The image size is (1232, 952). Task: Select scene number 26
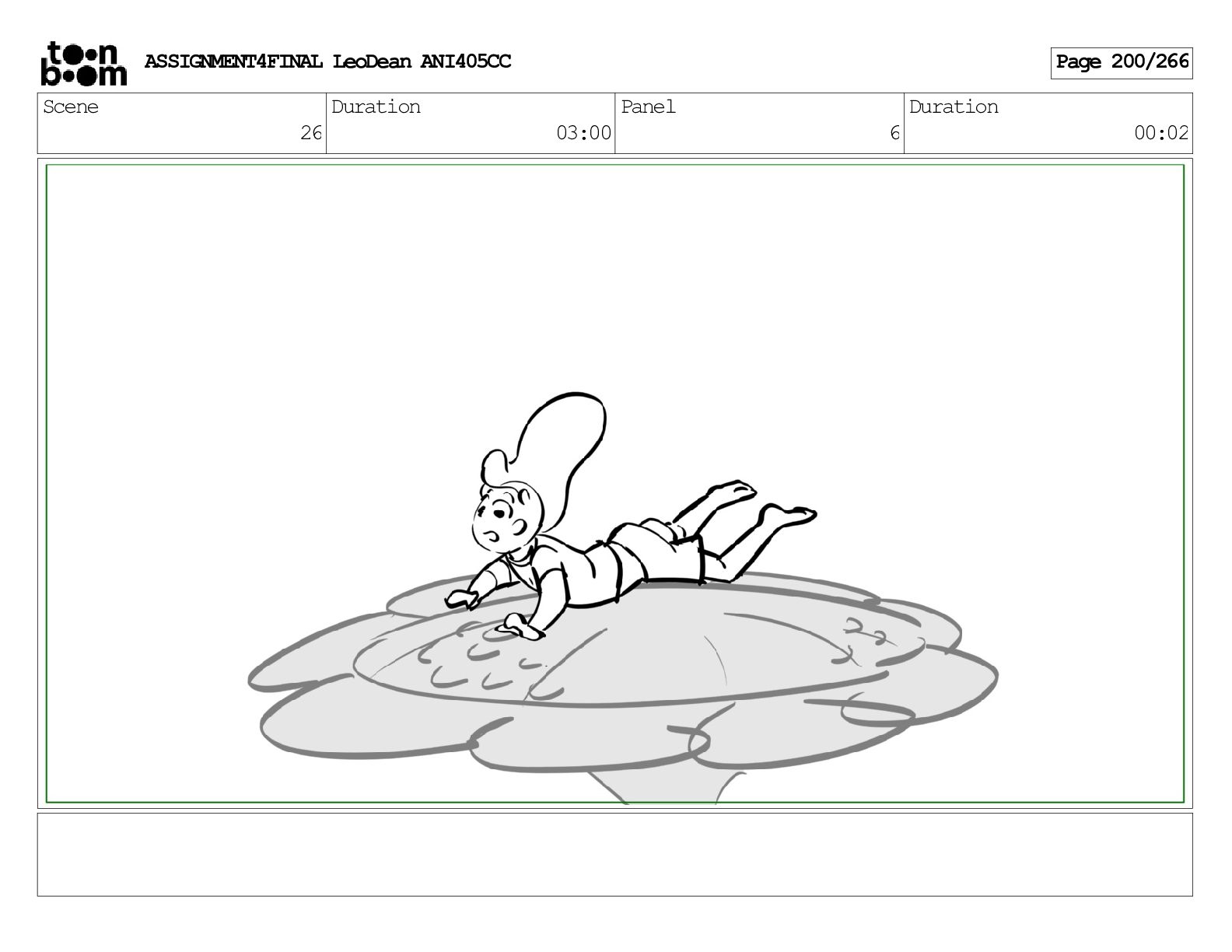click(x=311, y=133)
